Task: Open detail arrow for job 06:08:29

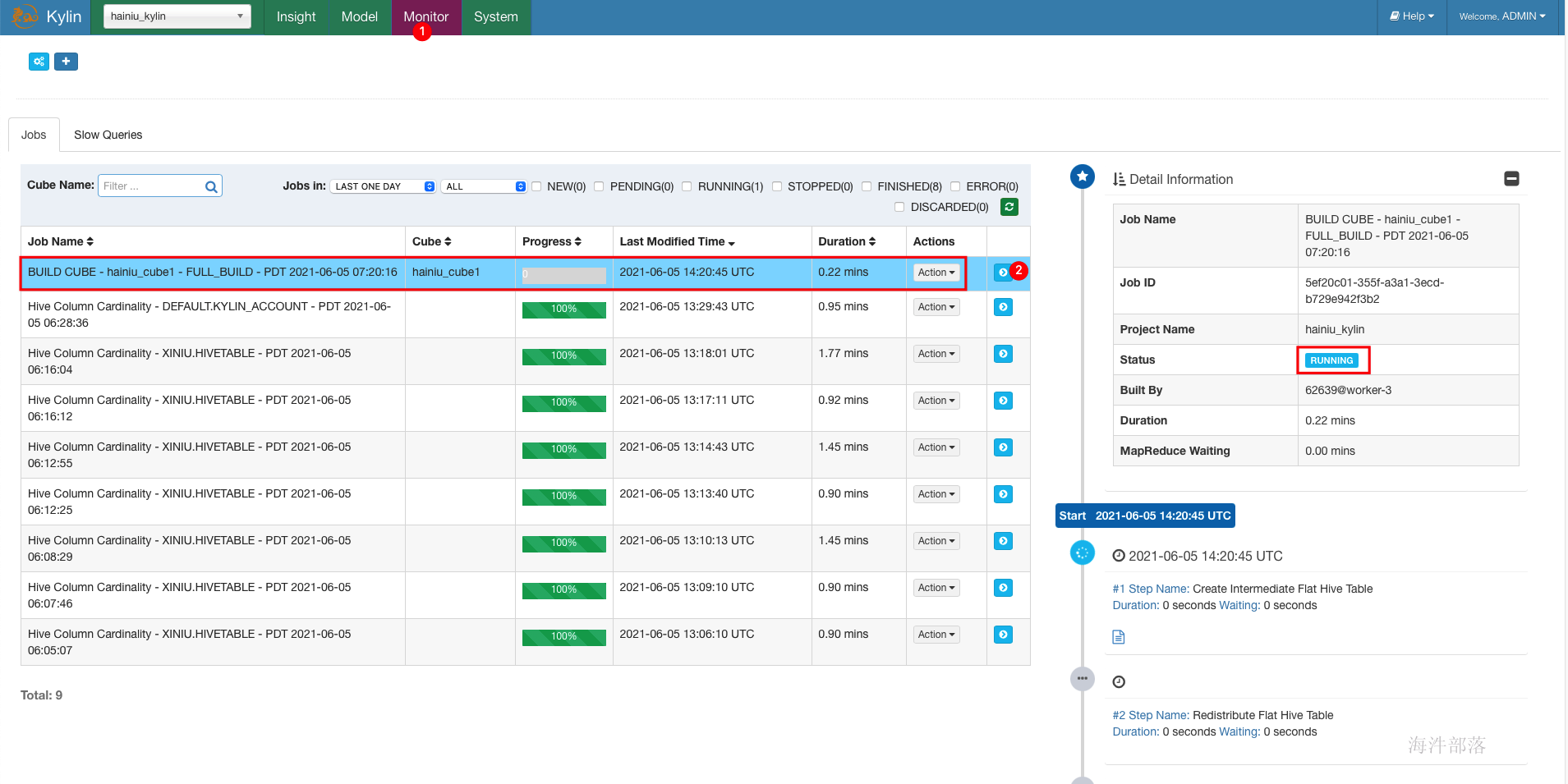Action: click(x=1003, y=541)
